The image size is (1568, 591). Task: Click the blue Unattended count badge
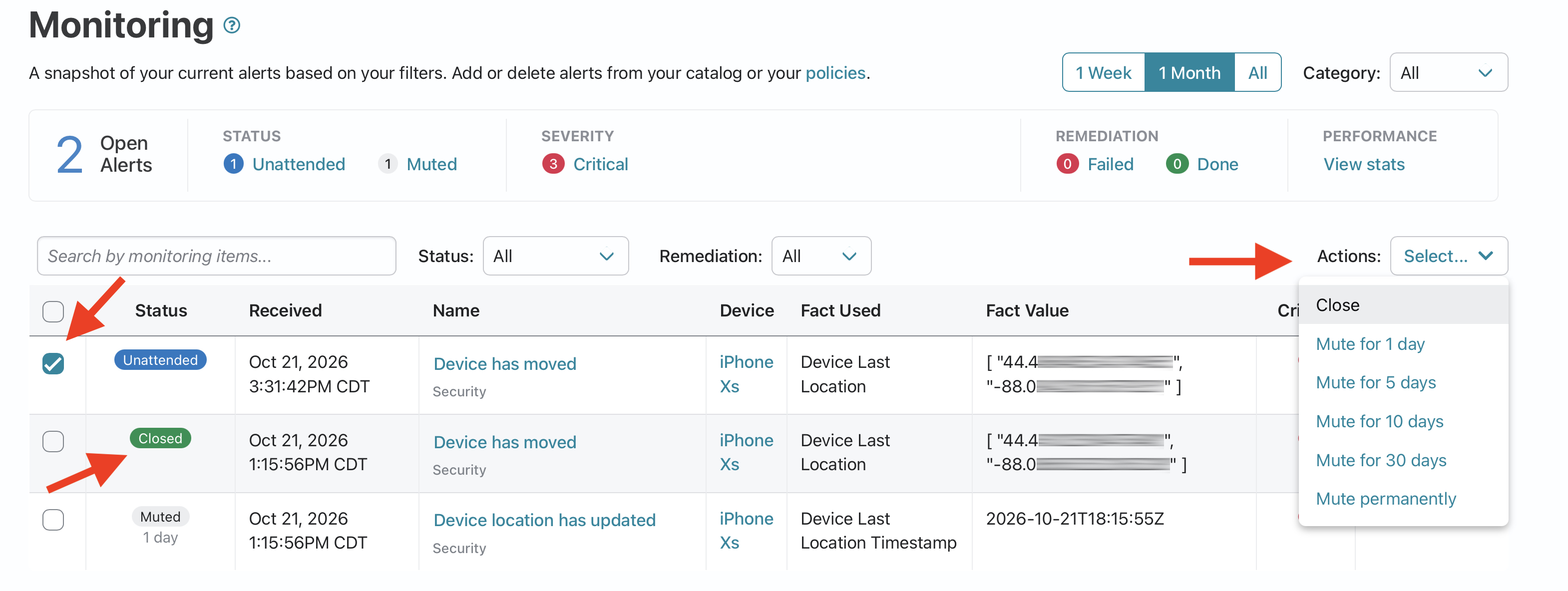tap(233, 164)
